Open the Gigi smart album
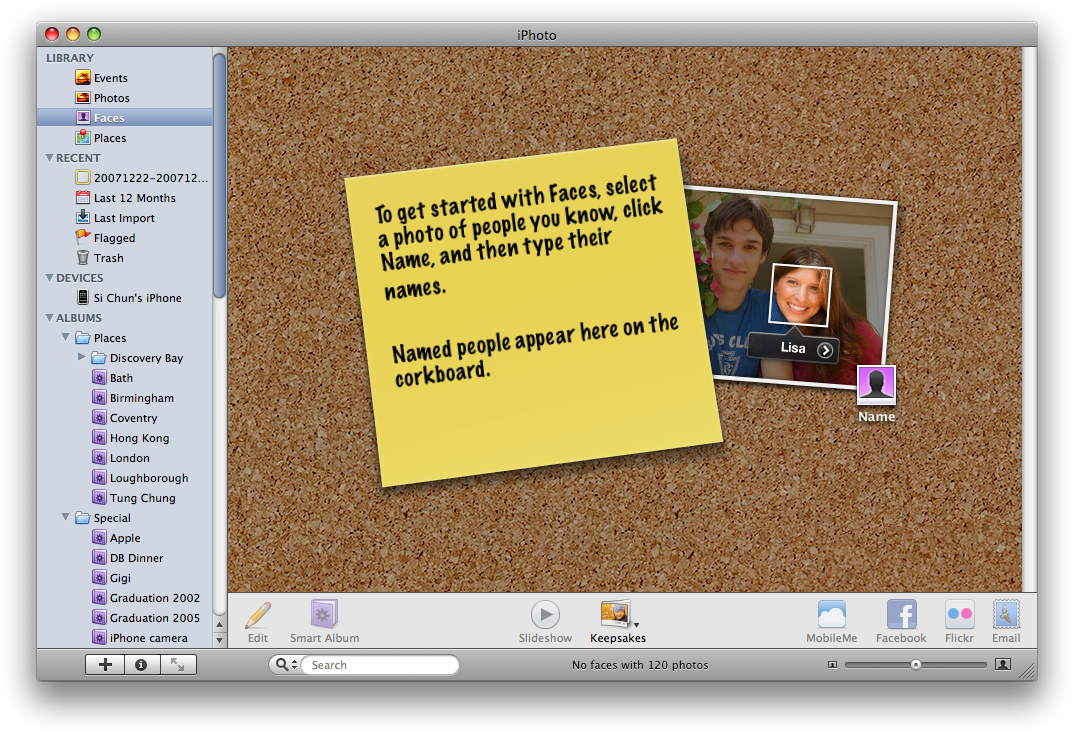This screenshot has width=1073, height=732. tap(125, 578)
